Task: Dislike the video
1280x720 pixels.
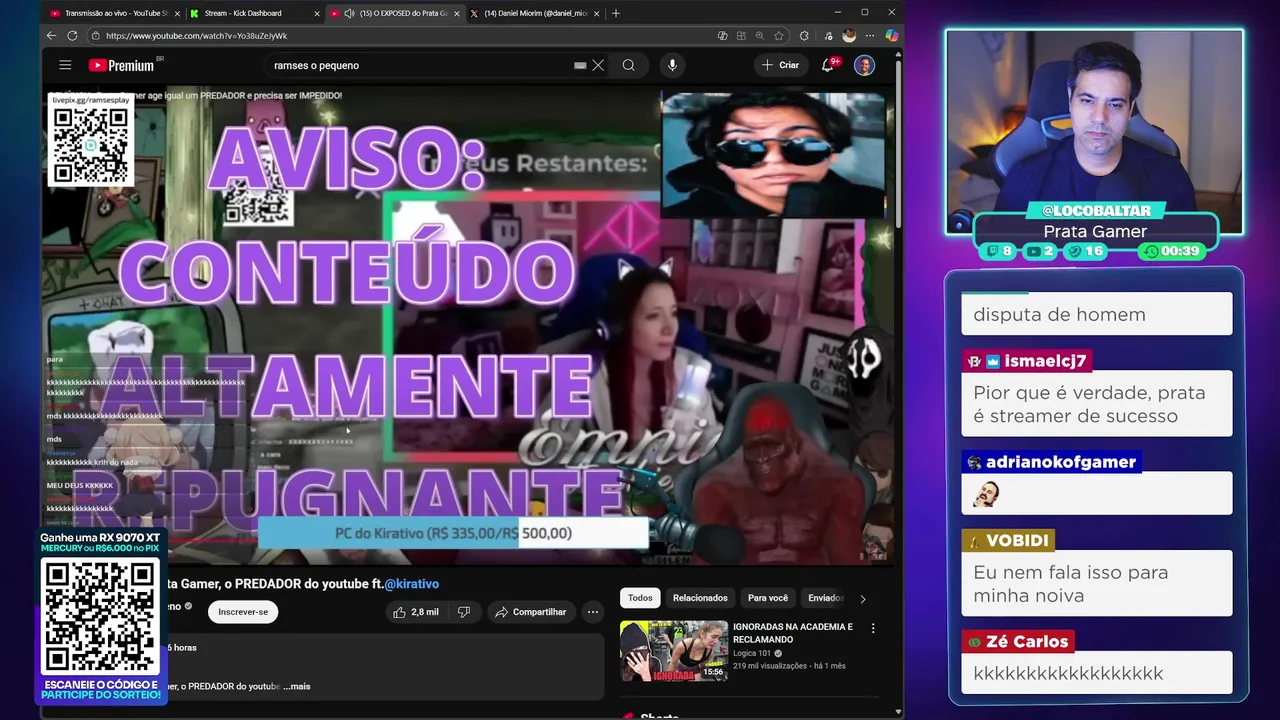Action: [464, 612]
